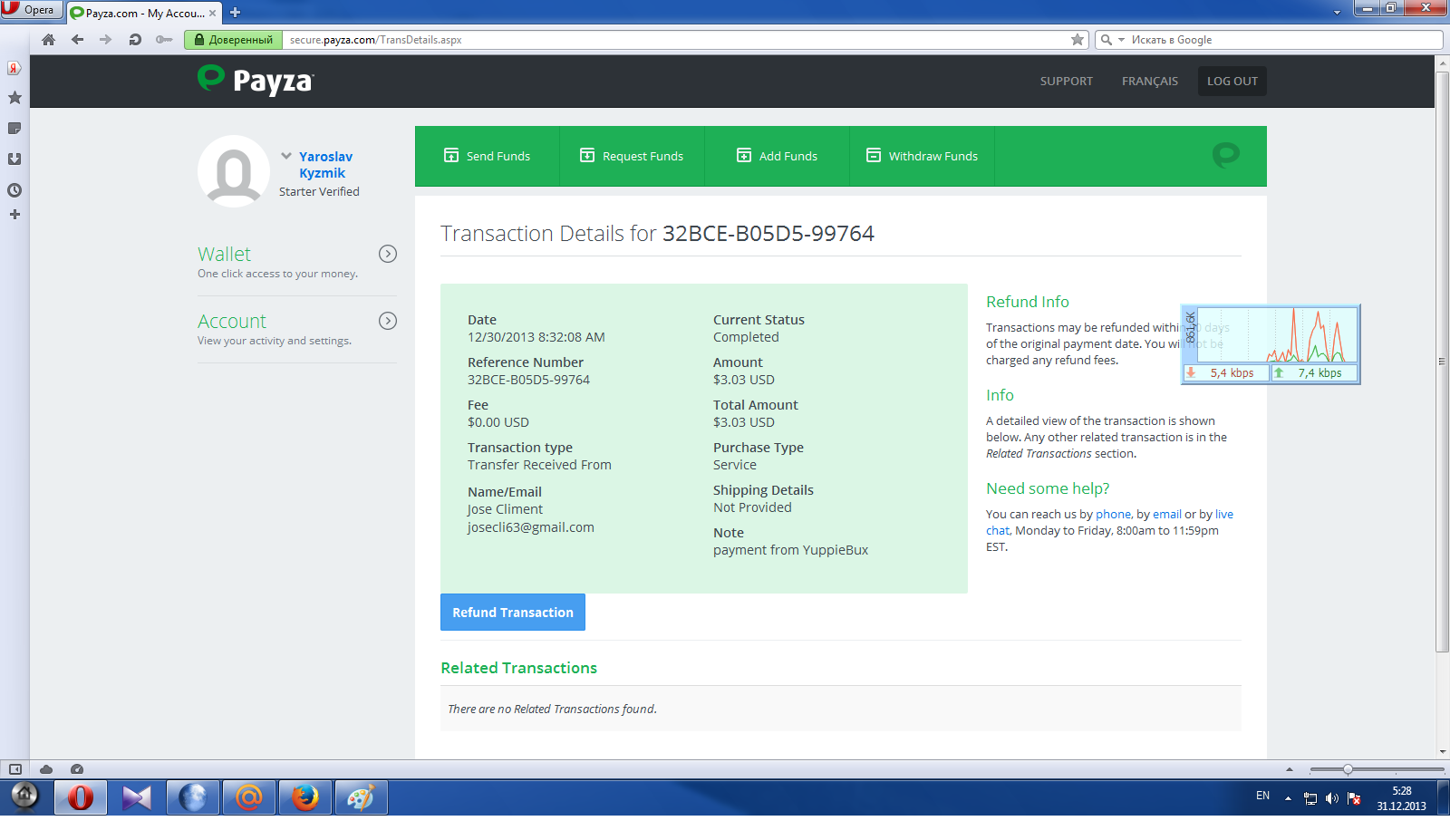Reload the page with the browser refresh icon
The image size is (1450, 840).
(x=135, y=40)
